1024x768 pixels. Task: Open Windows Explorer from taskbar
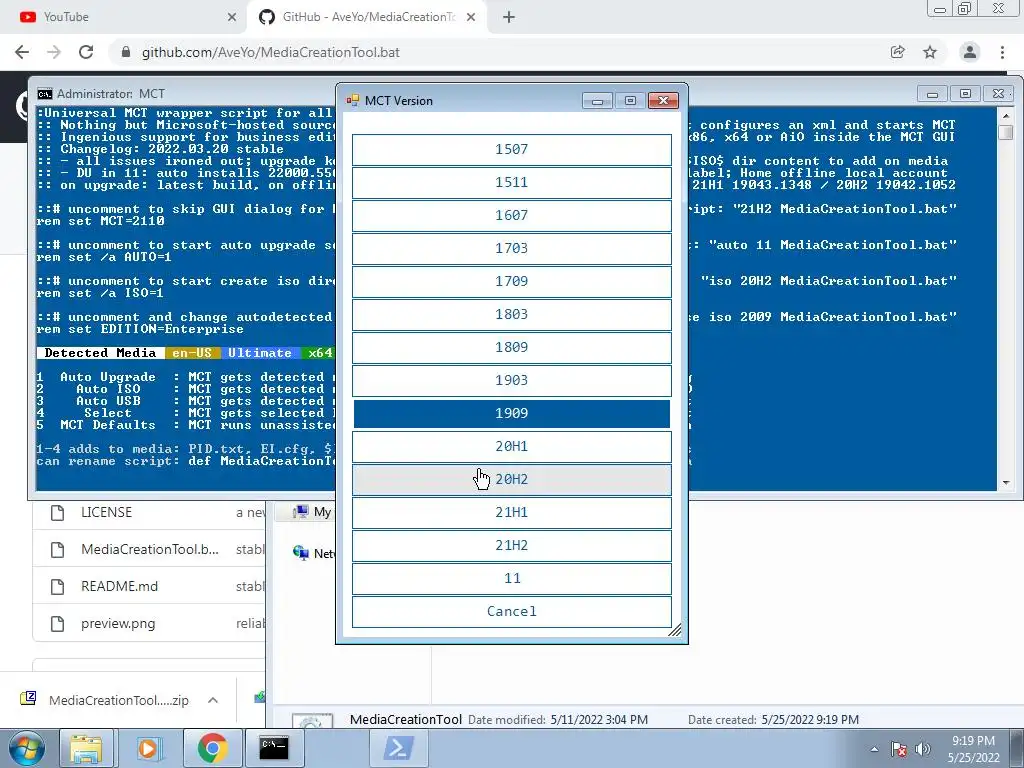point(86,748)
